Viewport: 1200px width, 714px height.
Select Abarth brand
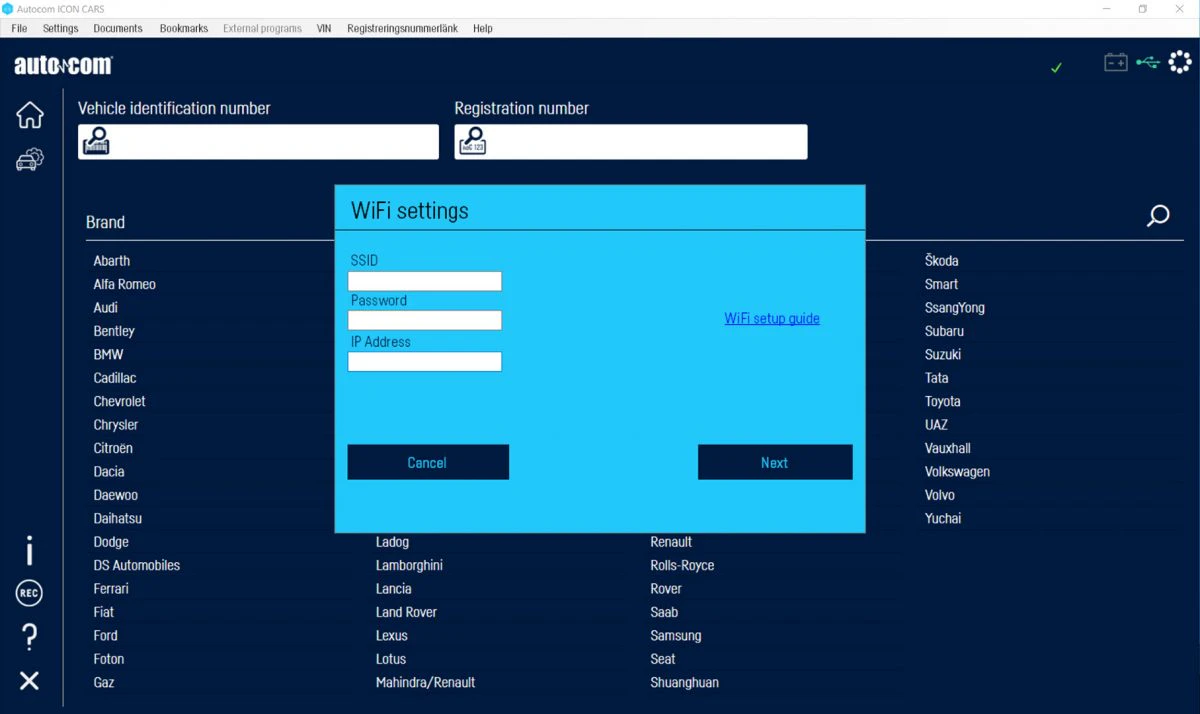pyautogui.click(x=112, y=261)
